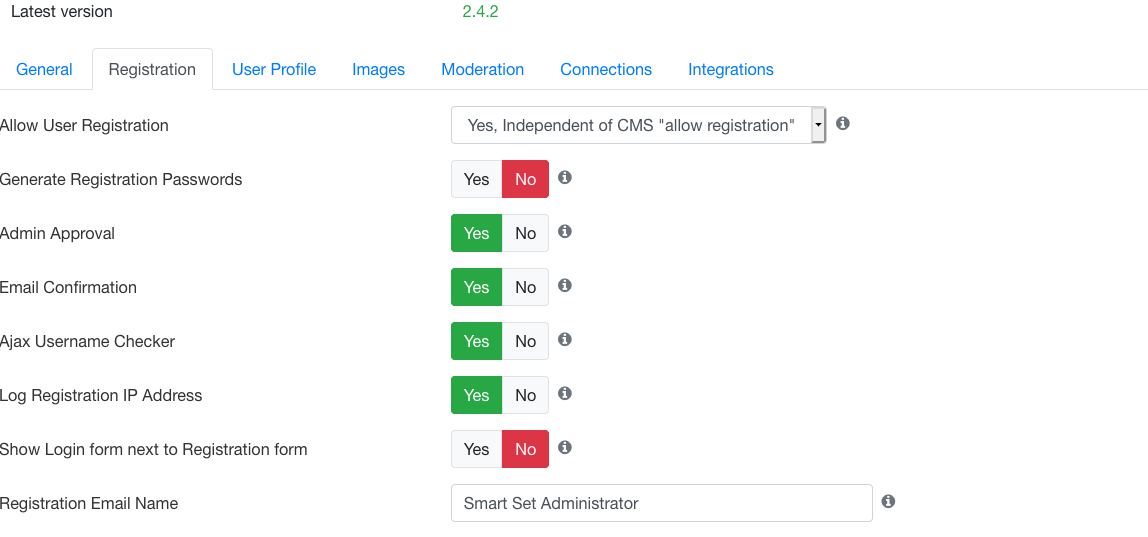Set Generate Registration Passwords to Yes

477,179
